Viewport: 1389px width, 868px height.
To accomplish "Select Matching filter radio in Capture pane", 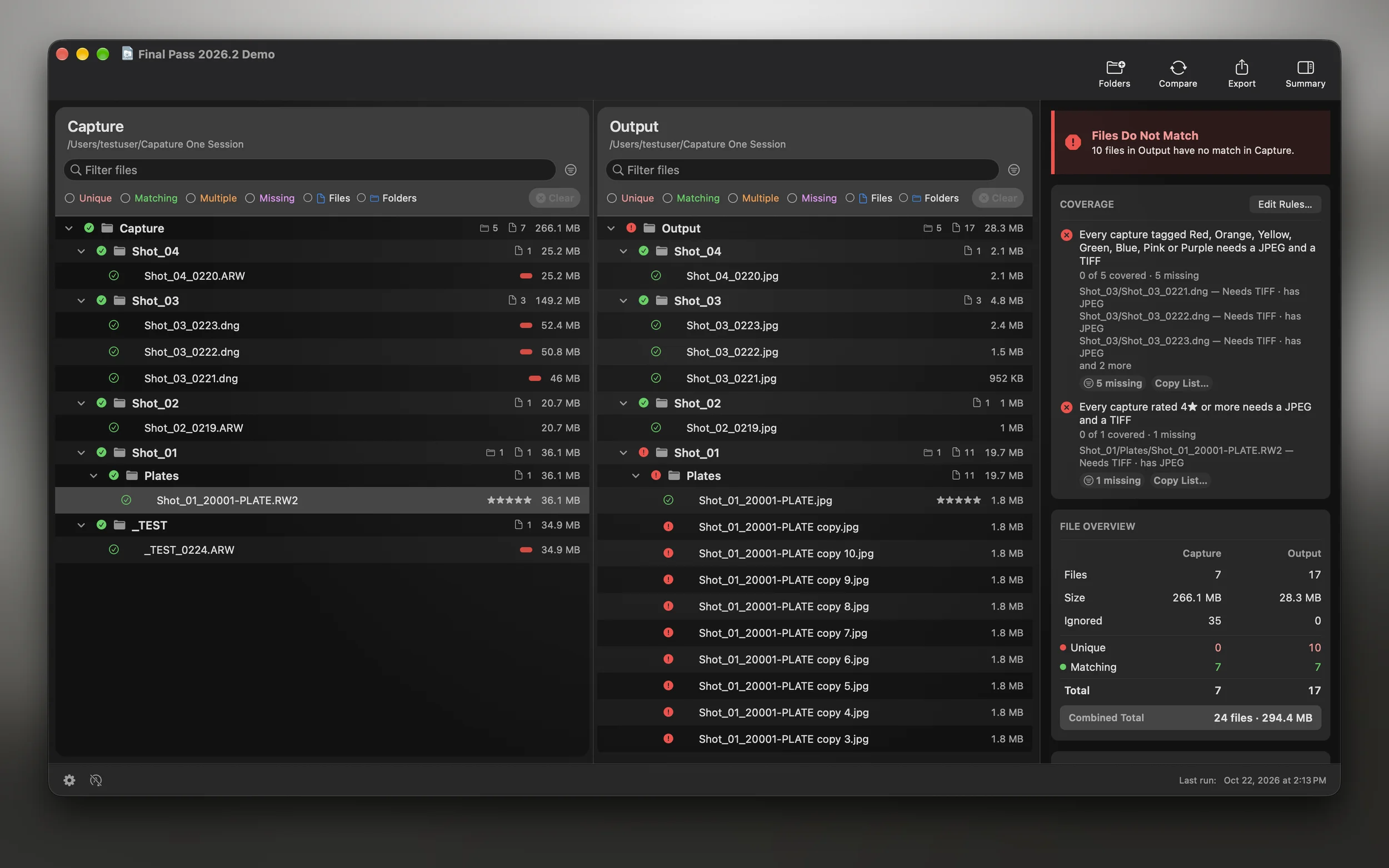I will (x=125, y=198).
